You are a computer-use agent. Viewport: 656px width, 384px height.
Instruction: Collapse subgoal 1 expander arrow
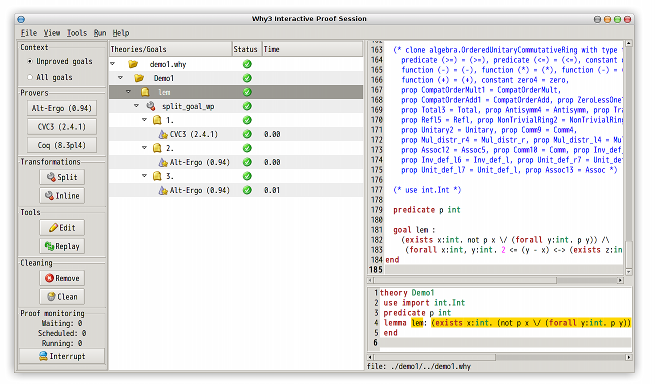(144, 120)
